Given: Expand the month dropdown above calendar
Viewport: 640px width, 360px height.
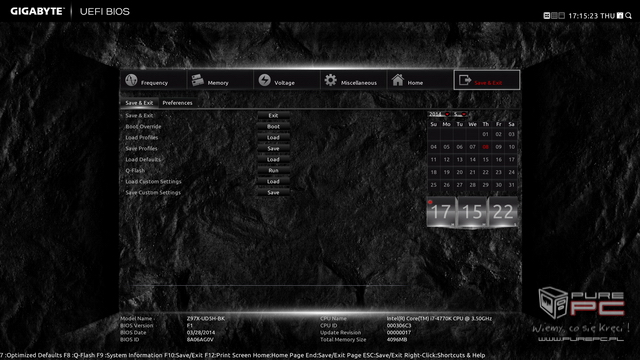Looking at the screenshot, I should pyautogui.click(x=460, y=114).
